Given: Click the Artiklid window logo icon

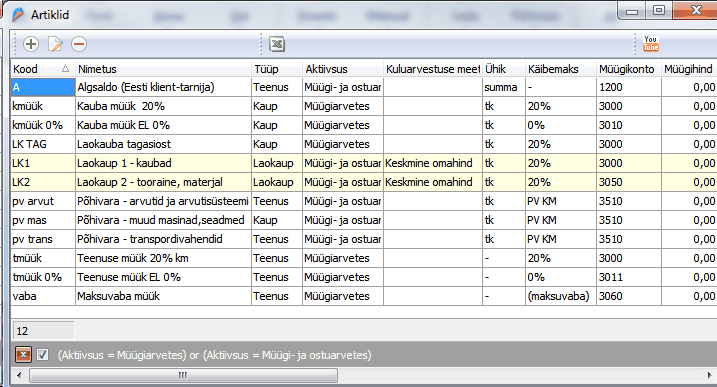Looking at the screenshot, I should pos(18,15).
